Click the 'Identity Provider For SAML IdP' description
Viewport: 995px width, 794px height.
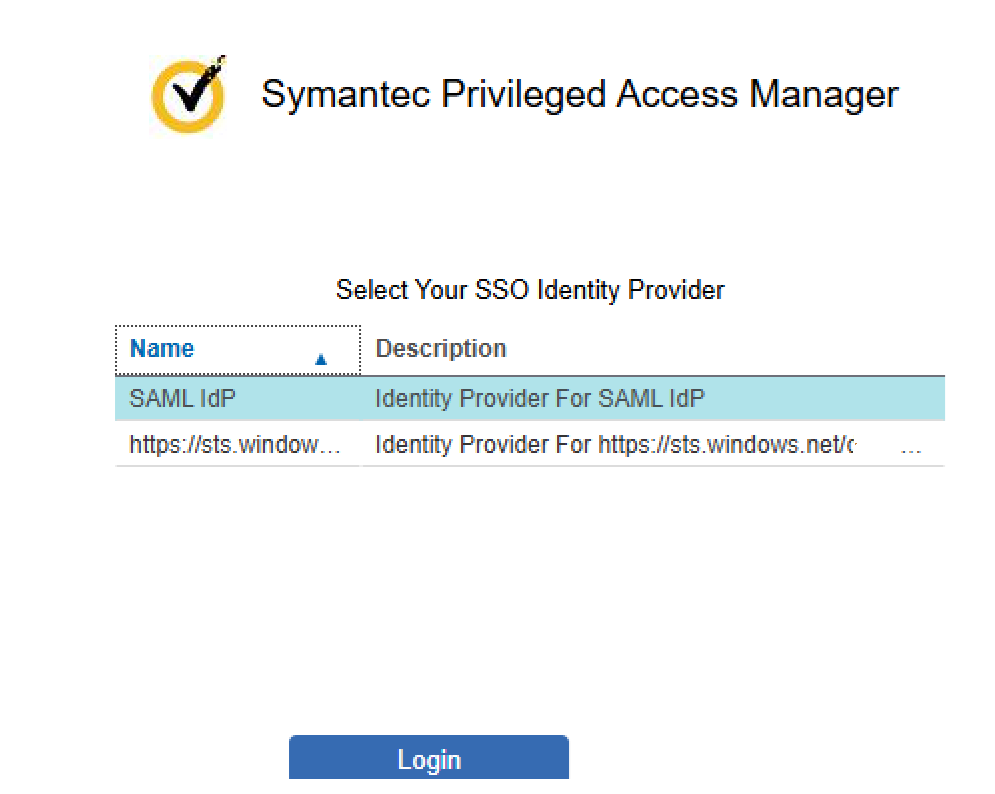540,399
